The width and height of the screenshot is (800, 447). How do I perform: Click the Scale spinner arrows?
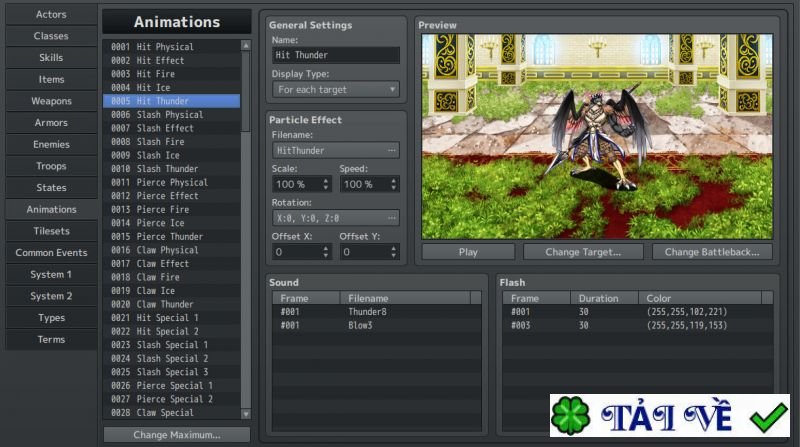[326, 184]
